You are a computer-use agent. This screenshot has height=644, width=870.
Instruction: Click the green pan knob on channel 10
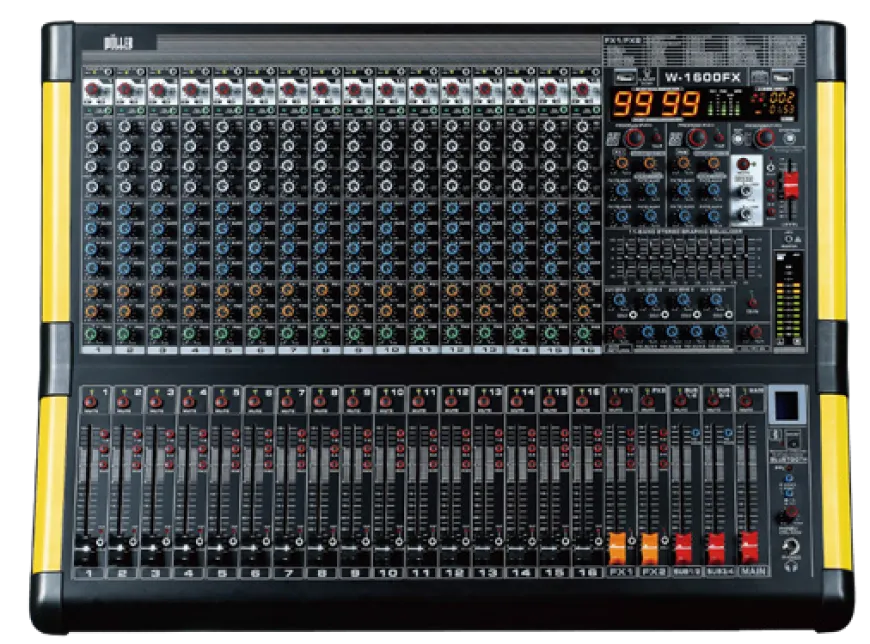386,334
